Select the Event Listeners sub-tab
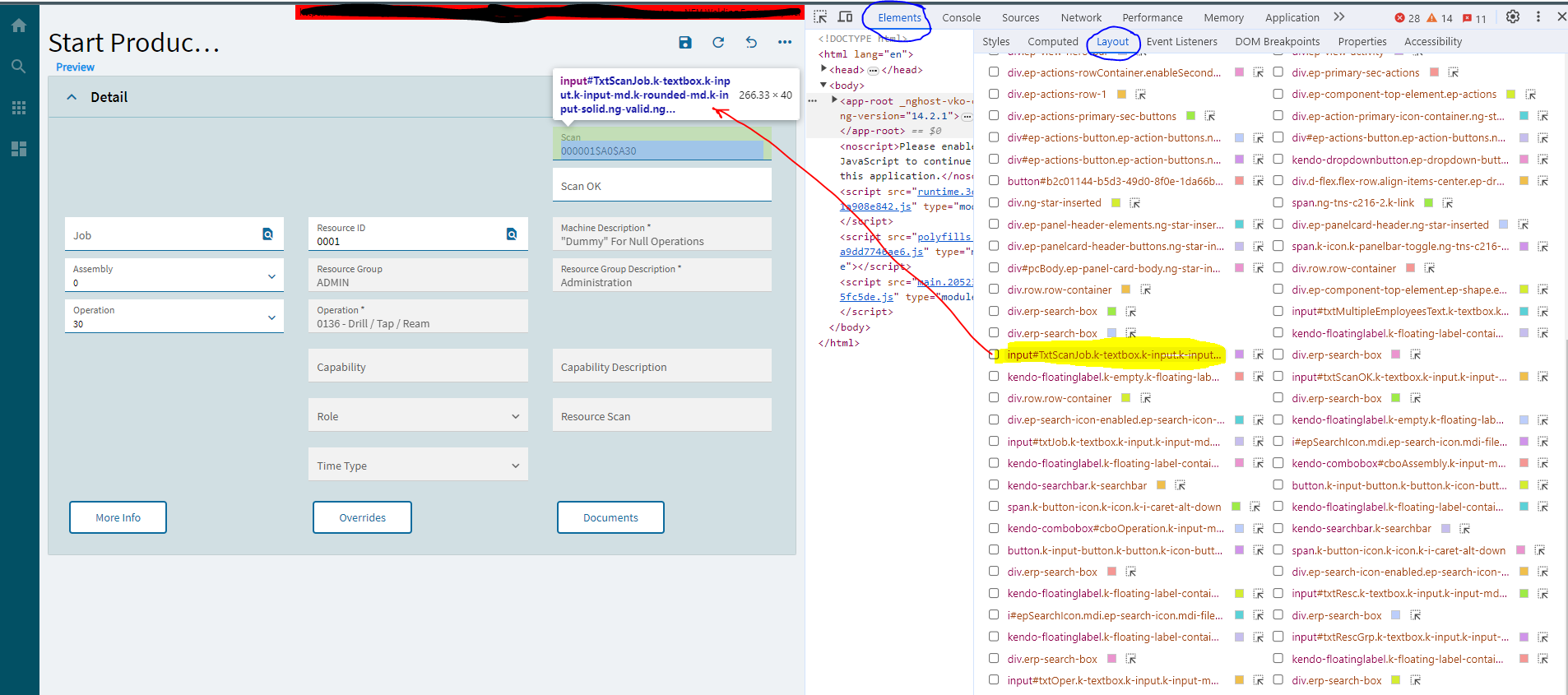The image size is (1568, 695). coord(1181,42)
